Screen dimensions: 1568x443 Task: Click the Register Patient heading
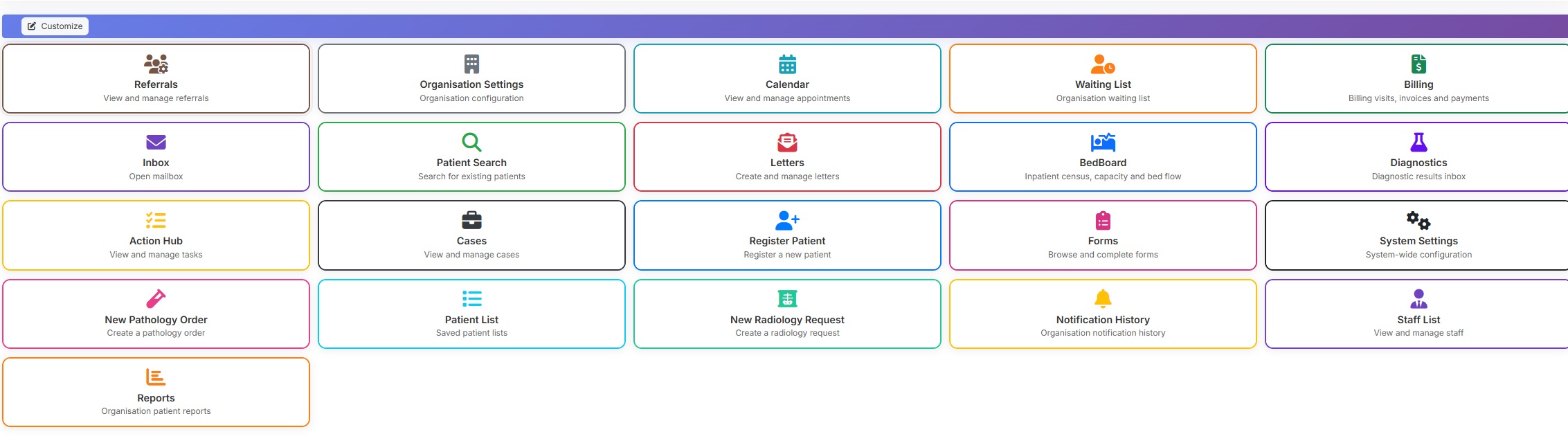pos(787,241)
